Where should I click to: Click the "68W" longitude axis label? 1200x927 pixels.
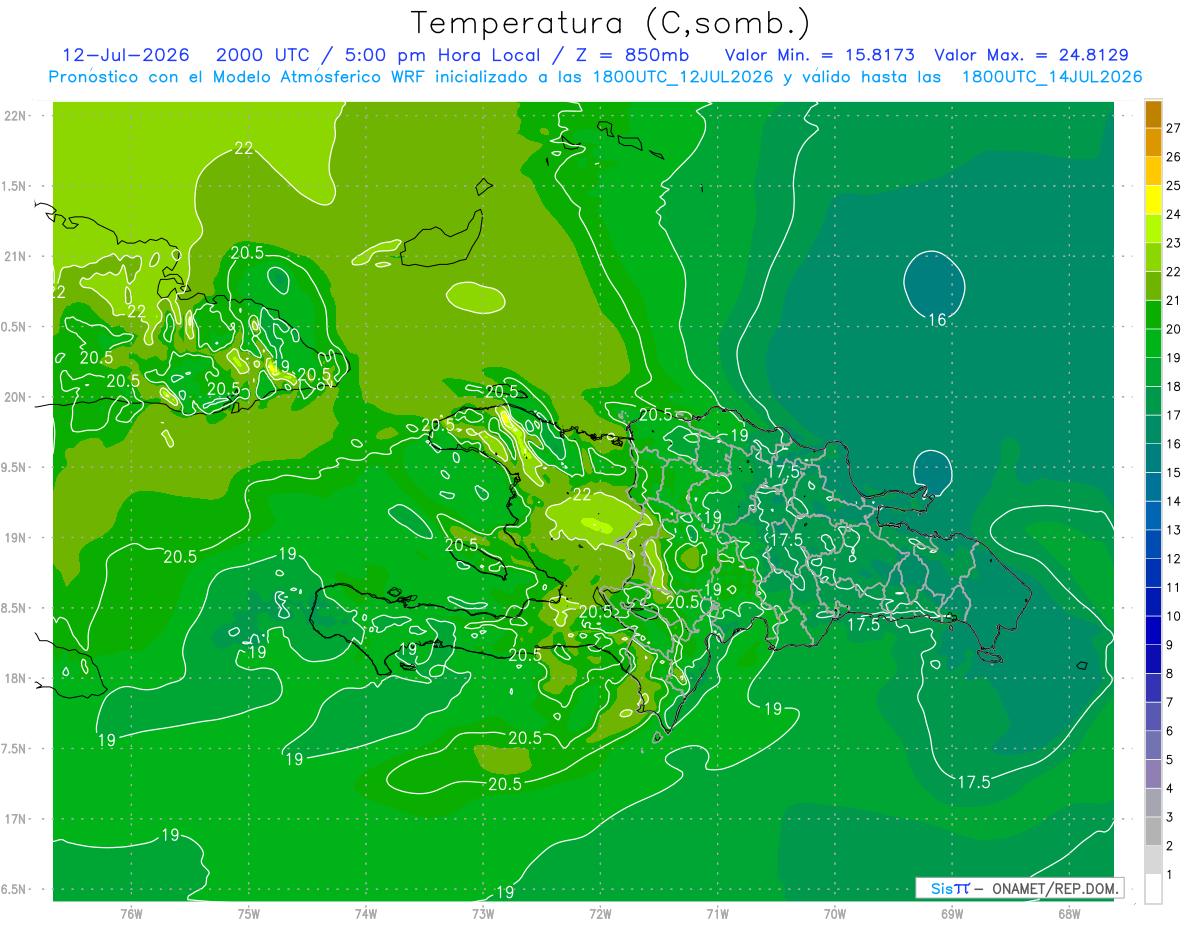(x=1068, y=913)
